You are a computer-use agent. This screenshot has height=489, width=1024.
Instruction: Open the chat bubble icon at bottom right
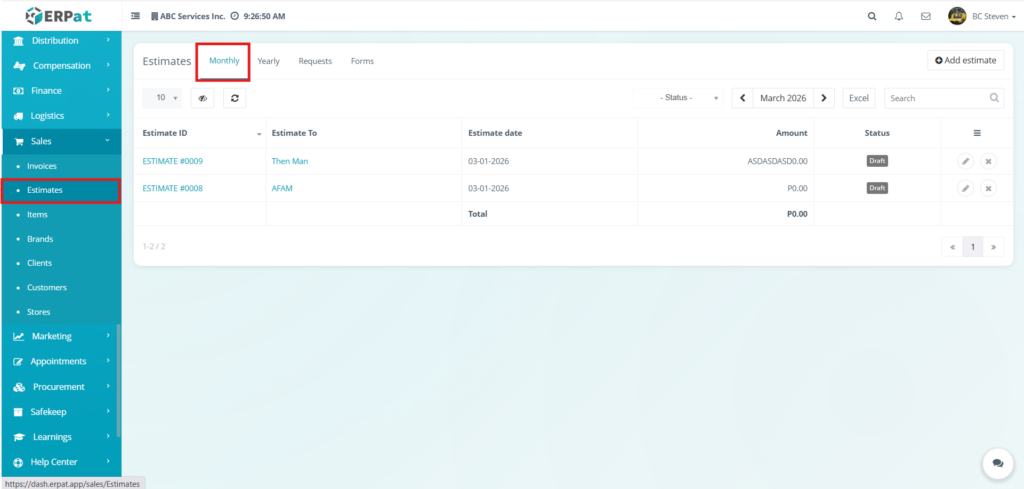point(997,463)
